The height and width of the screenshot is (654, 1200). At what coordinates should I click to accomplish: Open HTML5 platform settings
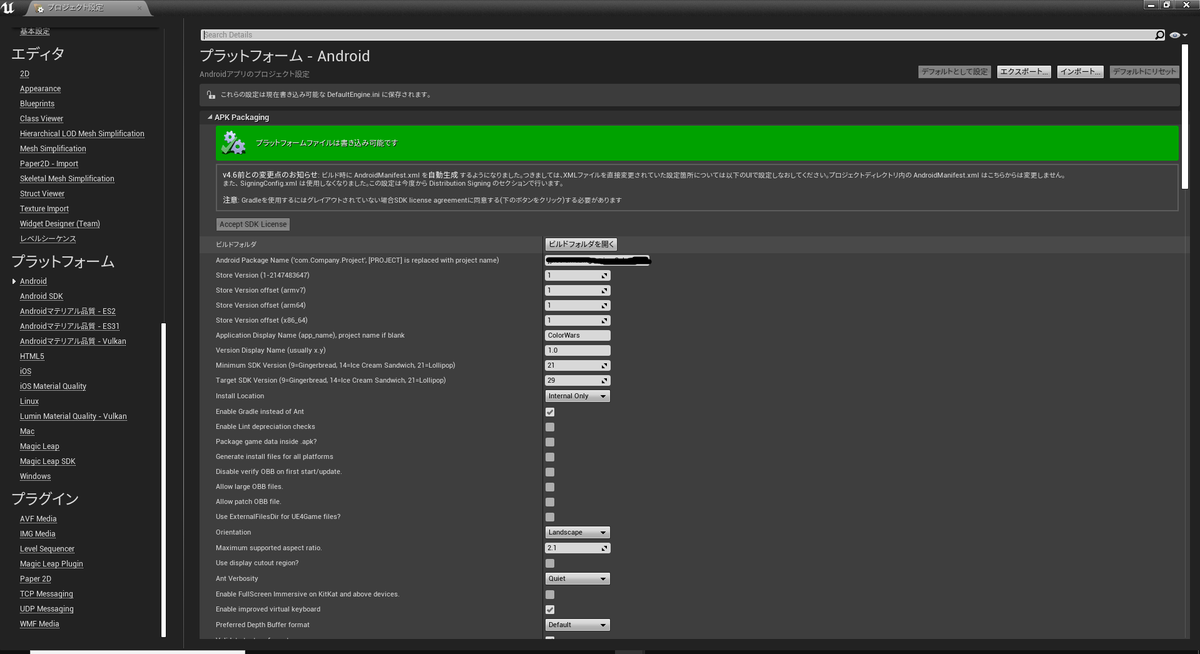point(32,356)
